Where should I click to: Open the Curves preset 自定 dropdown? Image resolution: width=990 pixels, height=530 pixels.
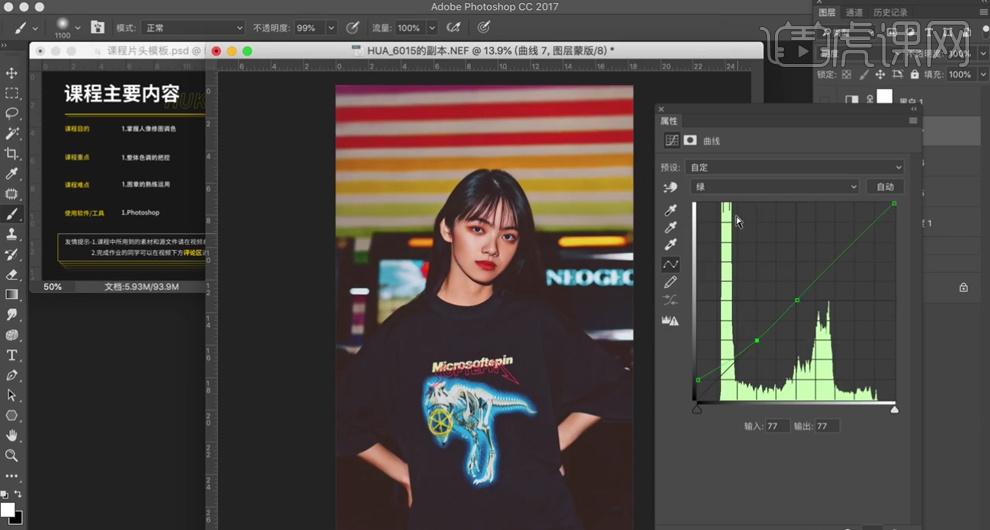(794, 167)
